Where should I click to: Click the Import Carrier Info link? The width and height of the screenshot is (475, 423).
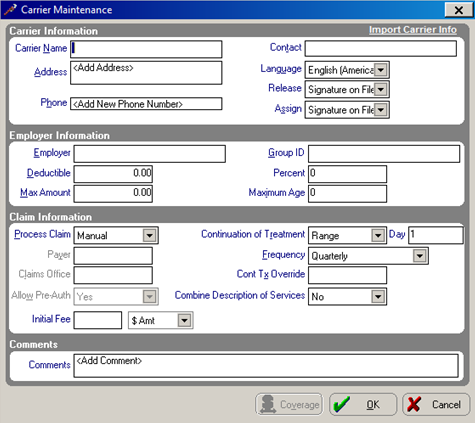(x=413, y=30)
